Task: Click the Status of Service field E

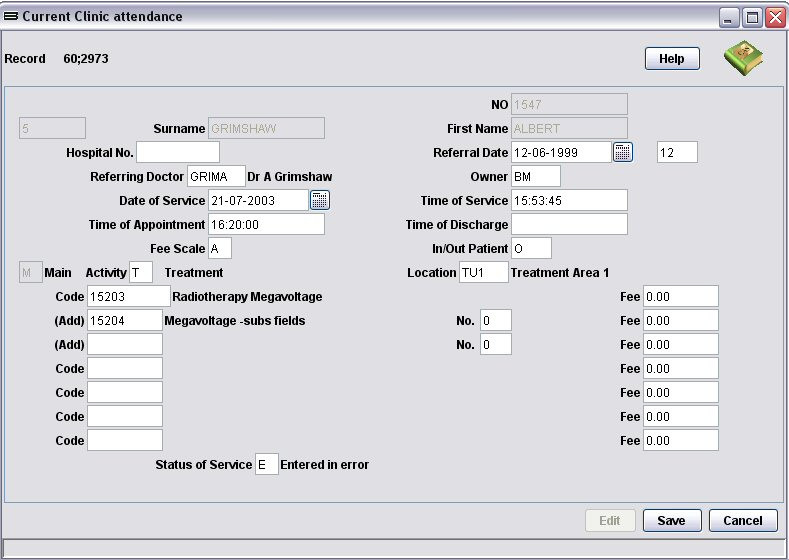Action: [x=267, y=464]
